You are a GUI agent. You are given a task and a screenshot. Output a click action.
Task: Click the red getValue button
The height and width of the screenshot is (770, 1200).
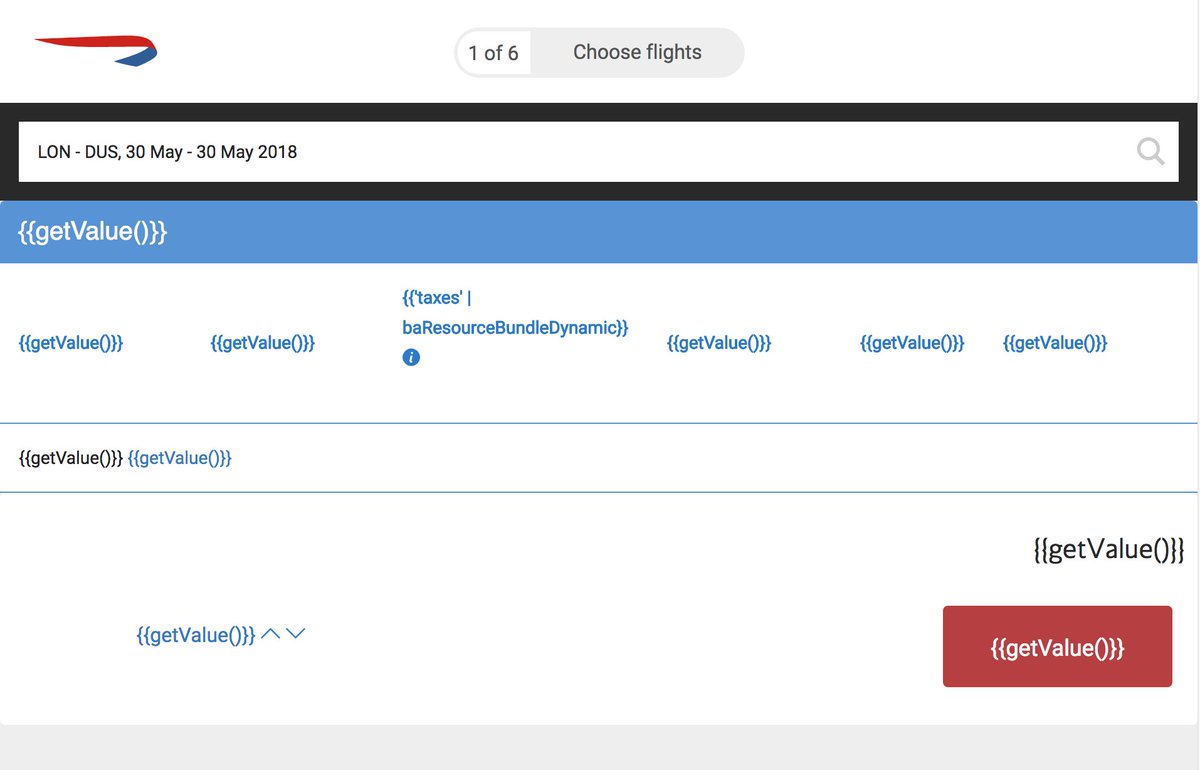coord(1057,647)
